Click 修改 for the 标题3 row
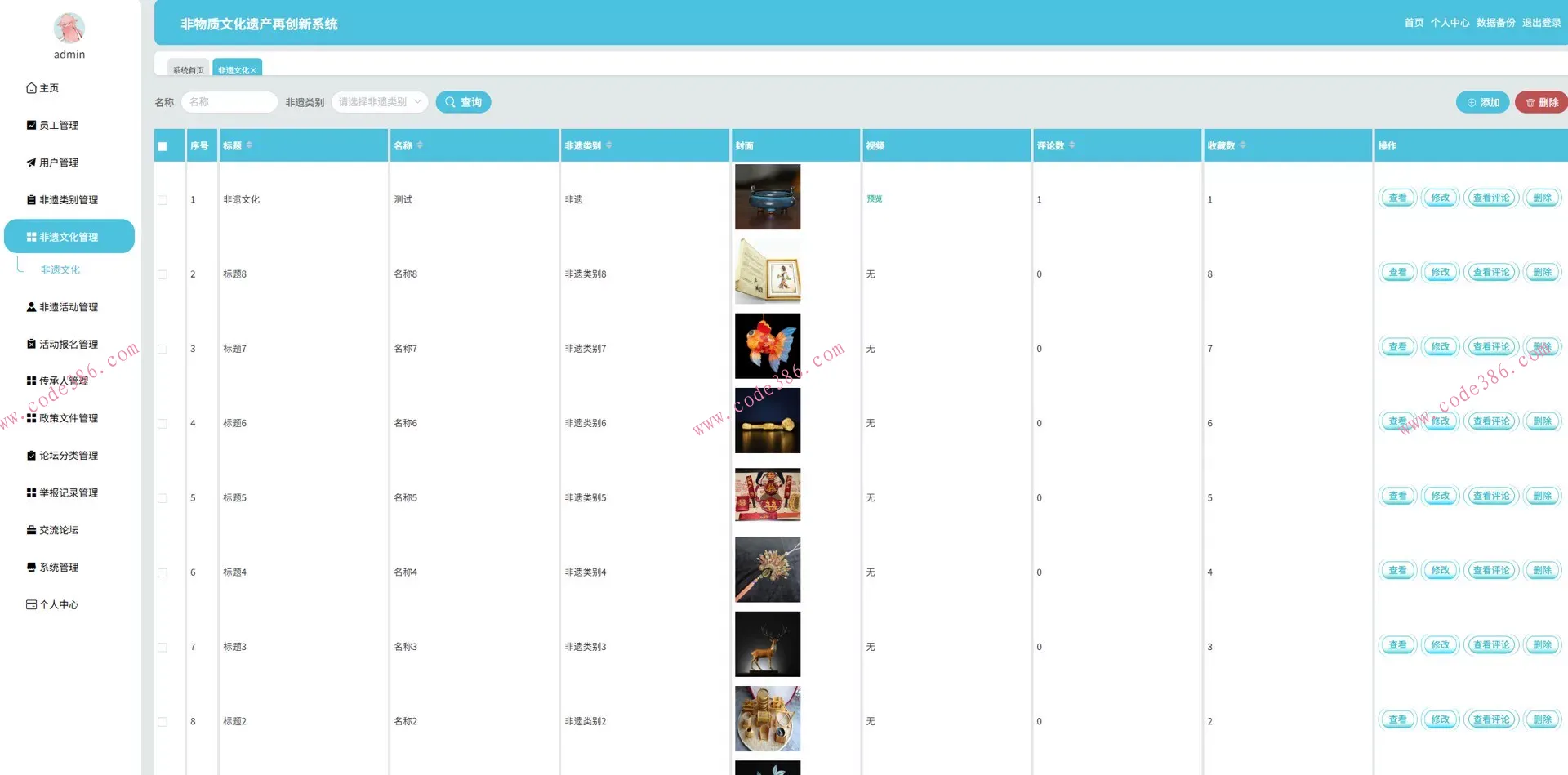Viewport: 1568px width, 775px height. click(1441, 645)
